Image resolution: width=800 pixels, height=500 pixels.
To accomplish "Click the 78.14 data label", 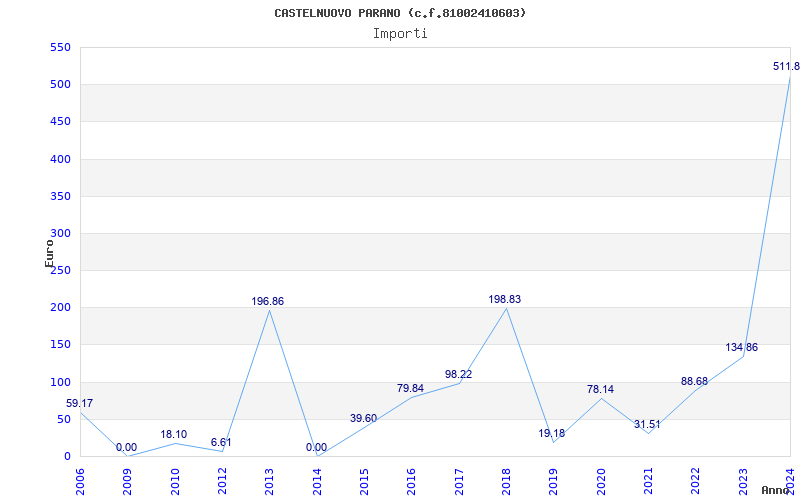I will point(601,390).
